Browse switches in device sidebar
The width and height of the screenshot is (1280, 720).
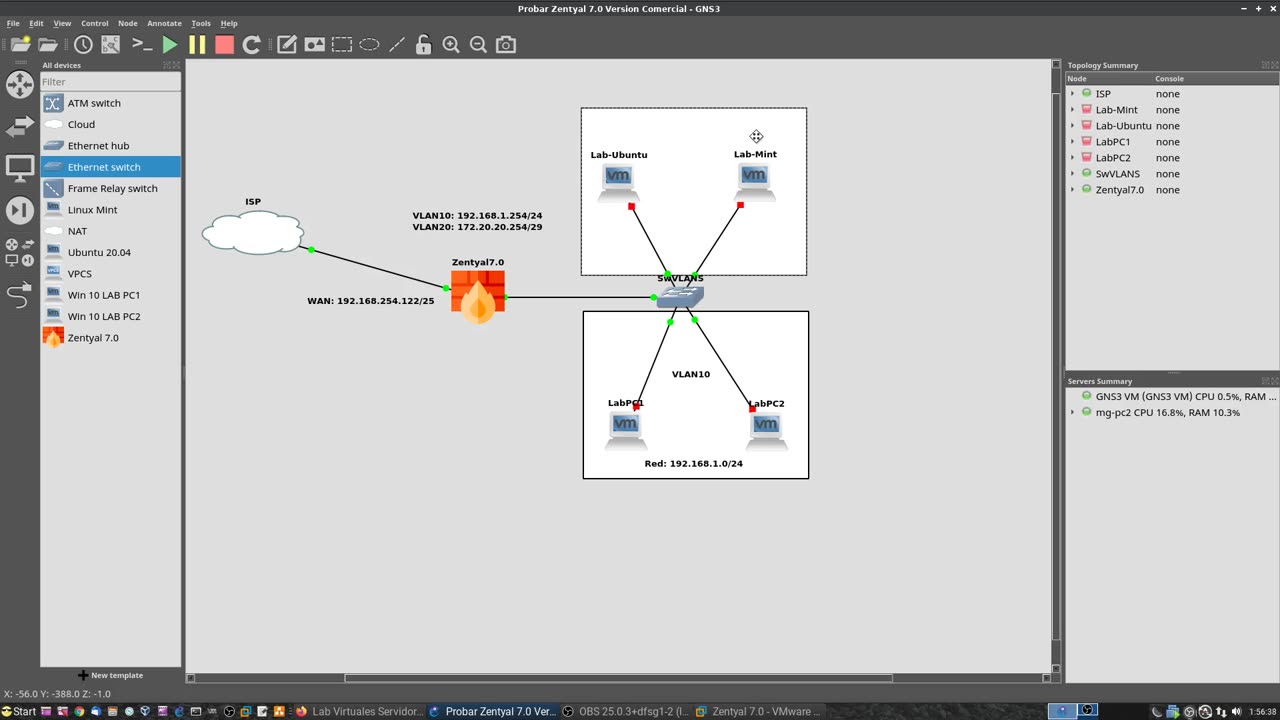pos(20,126)
